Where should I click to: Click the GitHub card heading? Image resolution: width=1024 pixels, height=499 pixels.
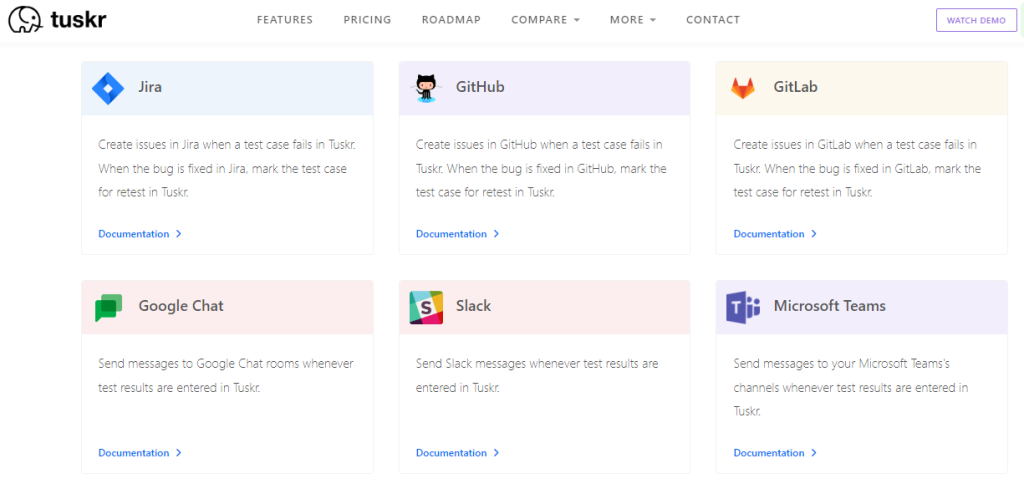pos(480,87)
